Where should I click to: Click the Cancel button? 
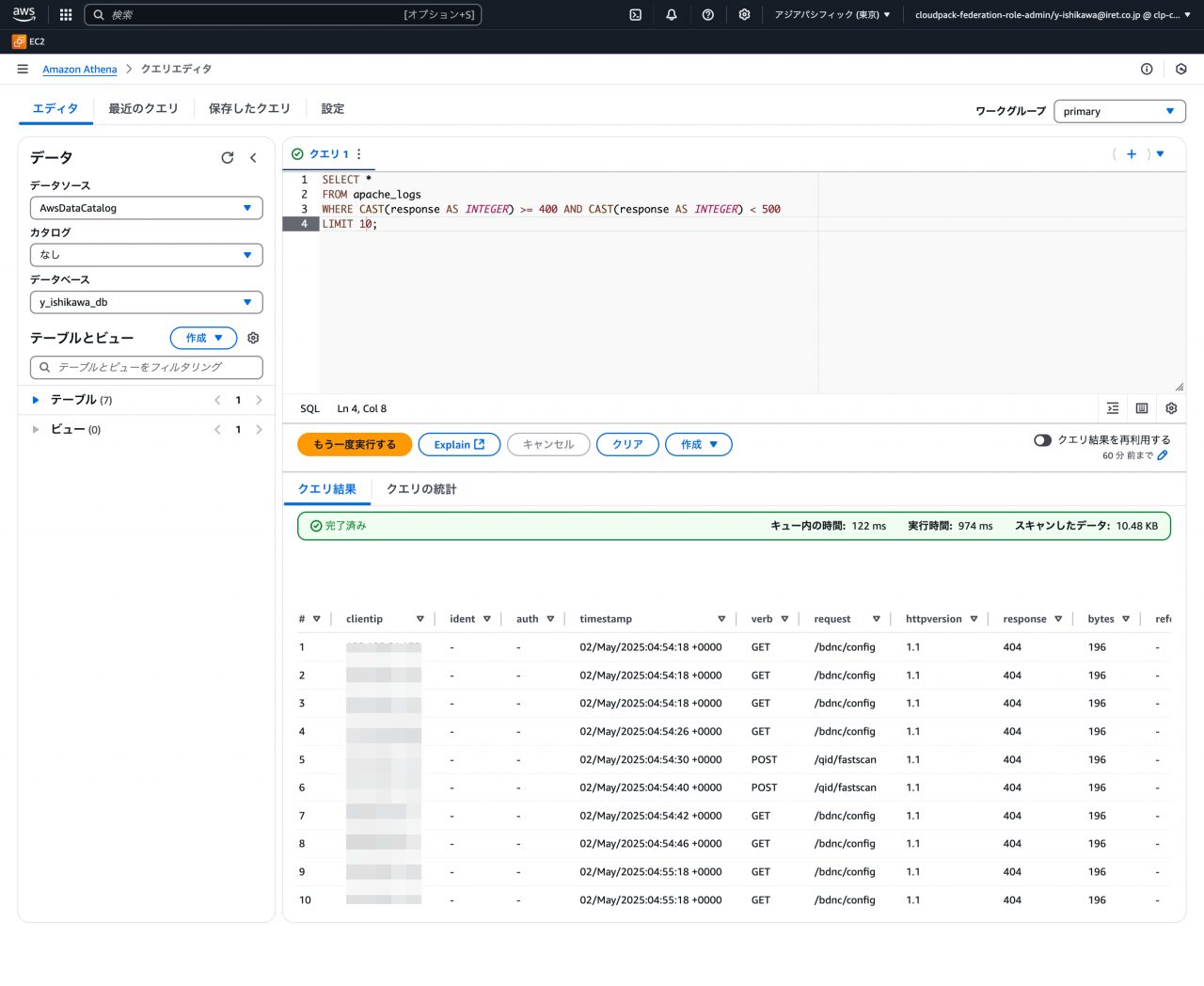pyautogui.click(x=548, y=444)
